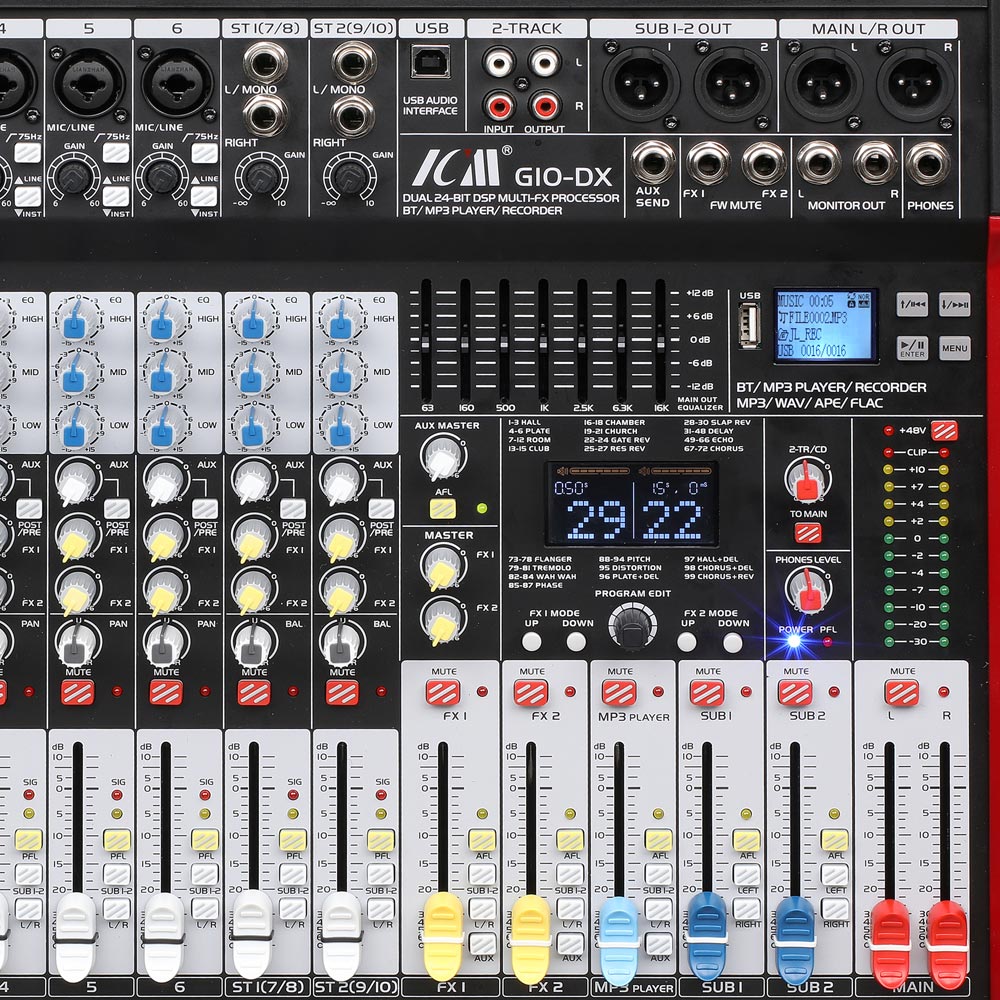
Task: Engage 75Hz filter on channel 6
Action: pyautogui.click(x=205, y=153)
